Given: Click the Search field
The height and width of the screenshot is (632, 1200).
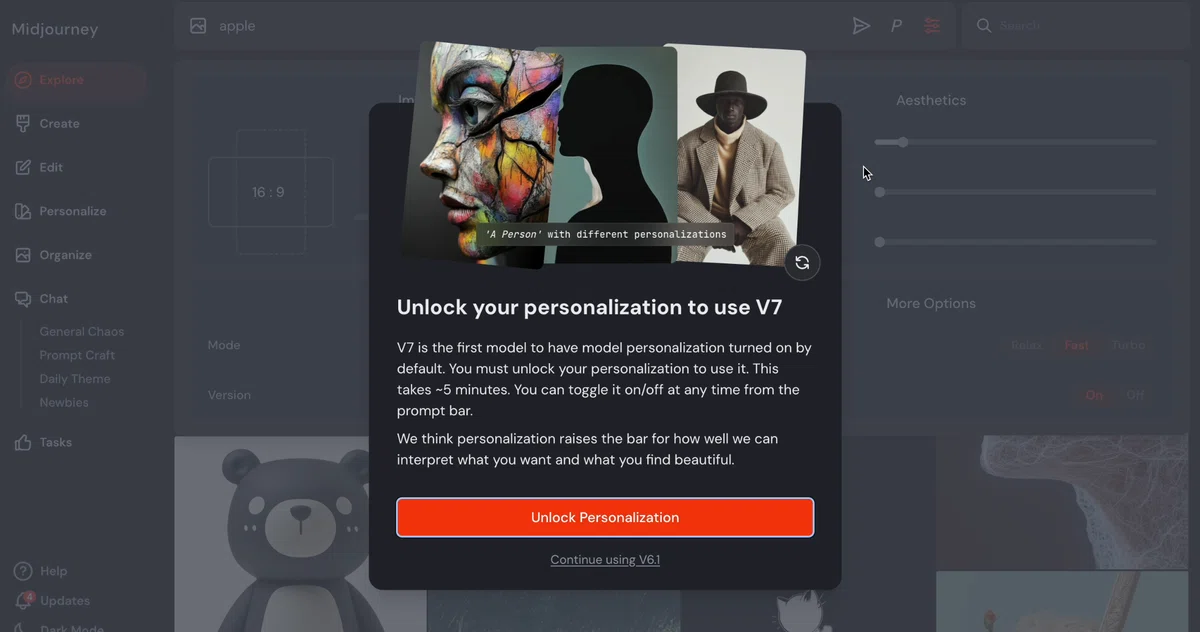Looking at the screenshot, I should point(1078,26).
